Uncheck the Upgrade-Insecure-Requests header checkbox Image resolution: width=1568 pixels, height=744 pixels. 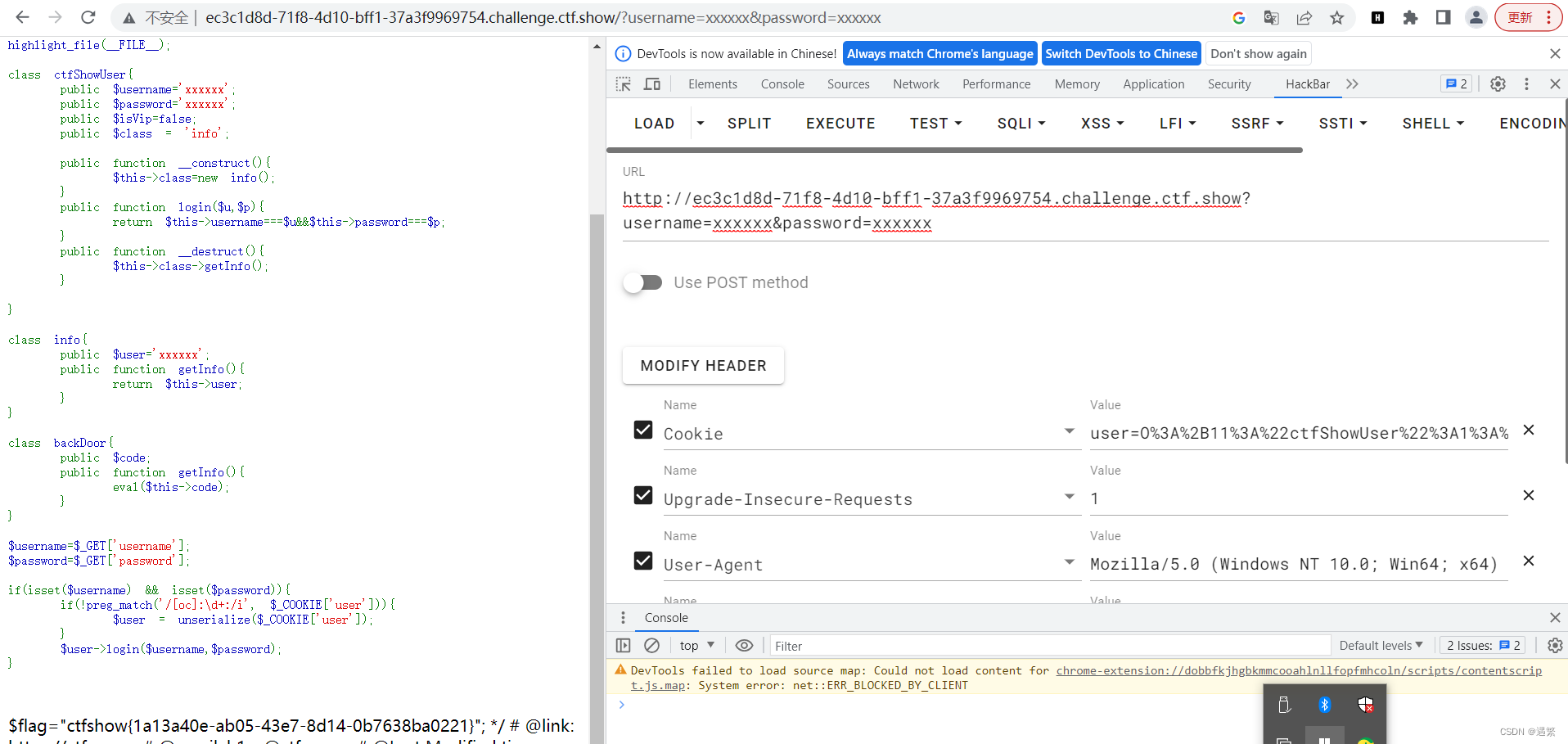coord(643,495)
